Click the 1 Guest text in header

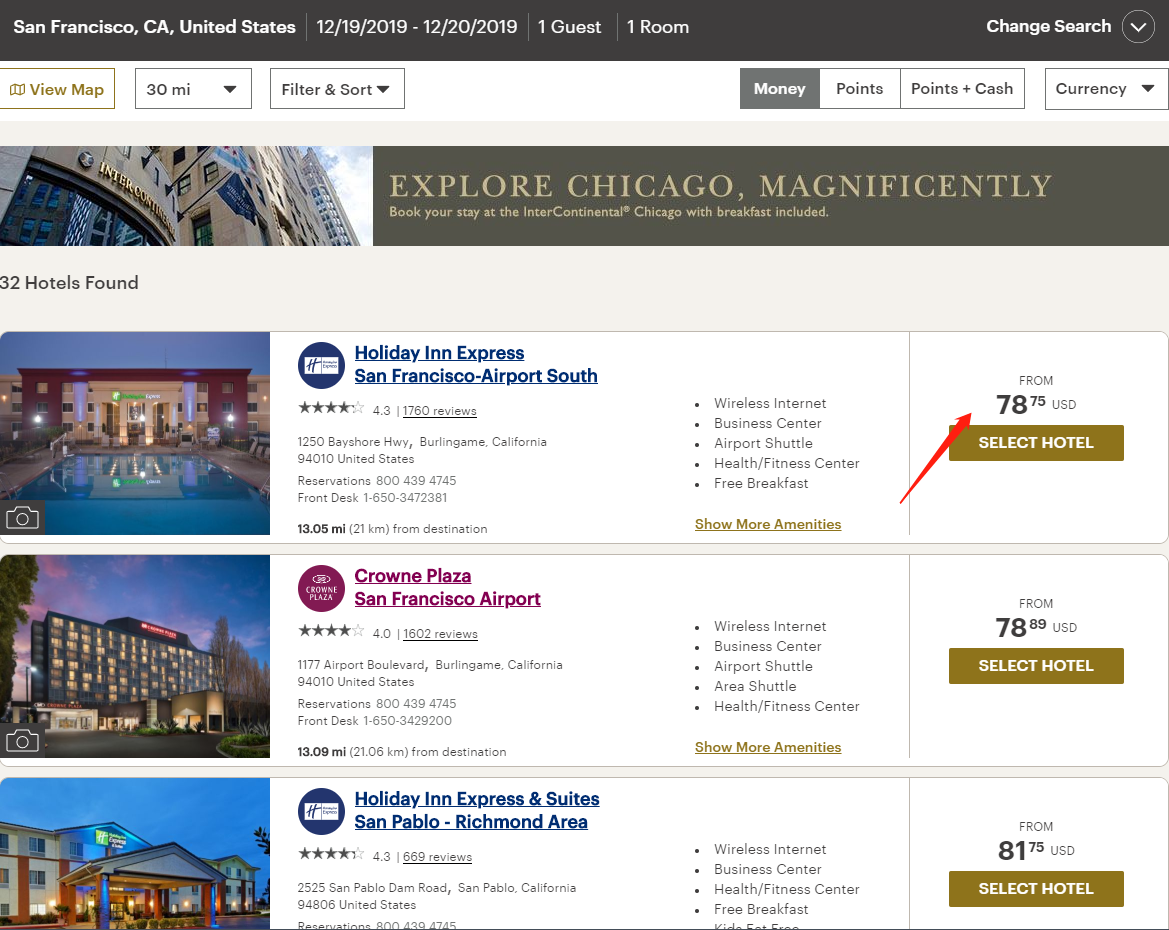(x=569, y=27)
